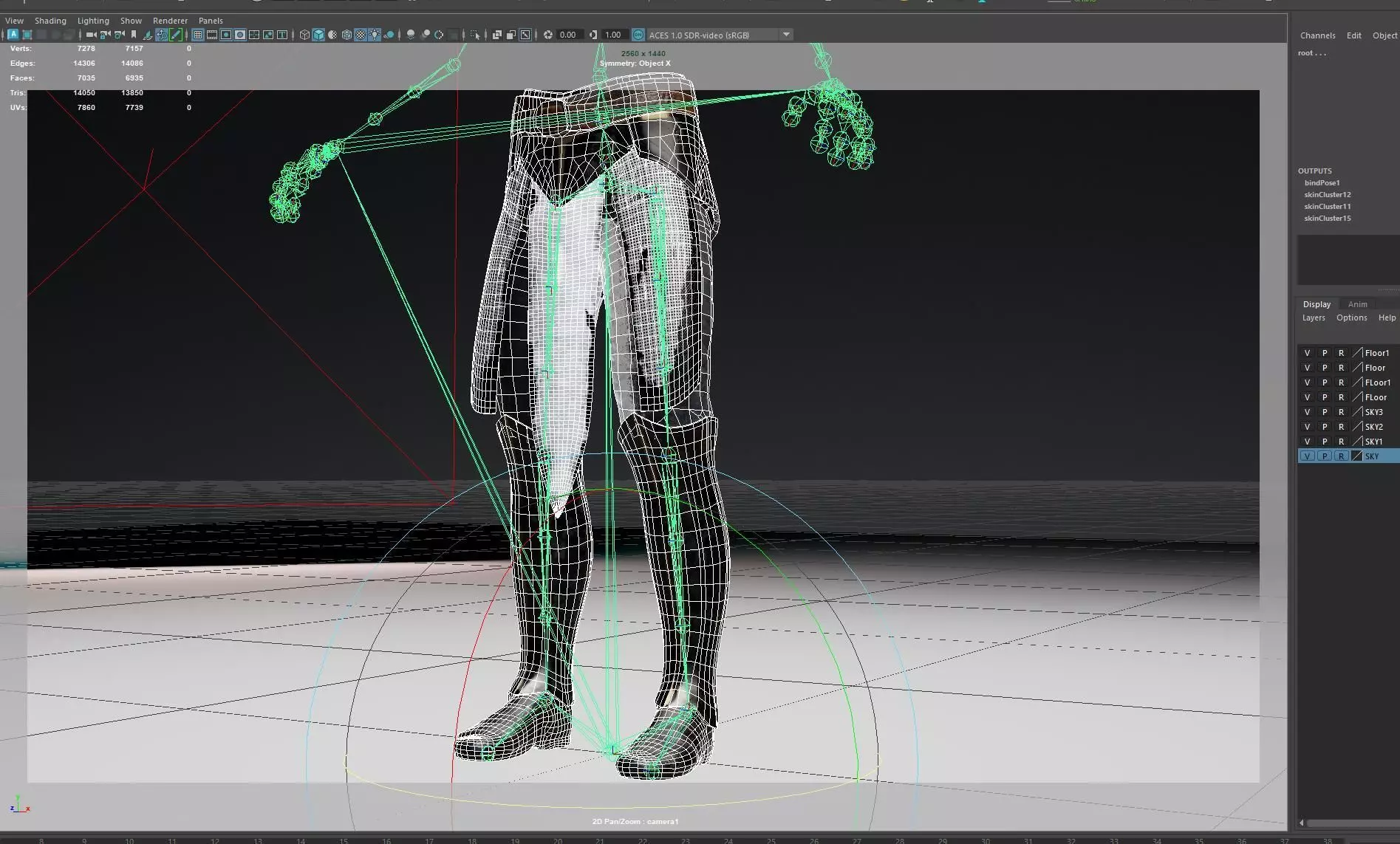Screen dimensions: 1400x844
Task: Select the SKY2 display layer
Action: (x=1373, y=427)
